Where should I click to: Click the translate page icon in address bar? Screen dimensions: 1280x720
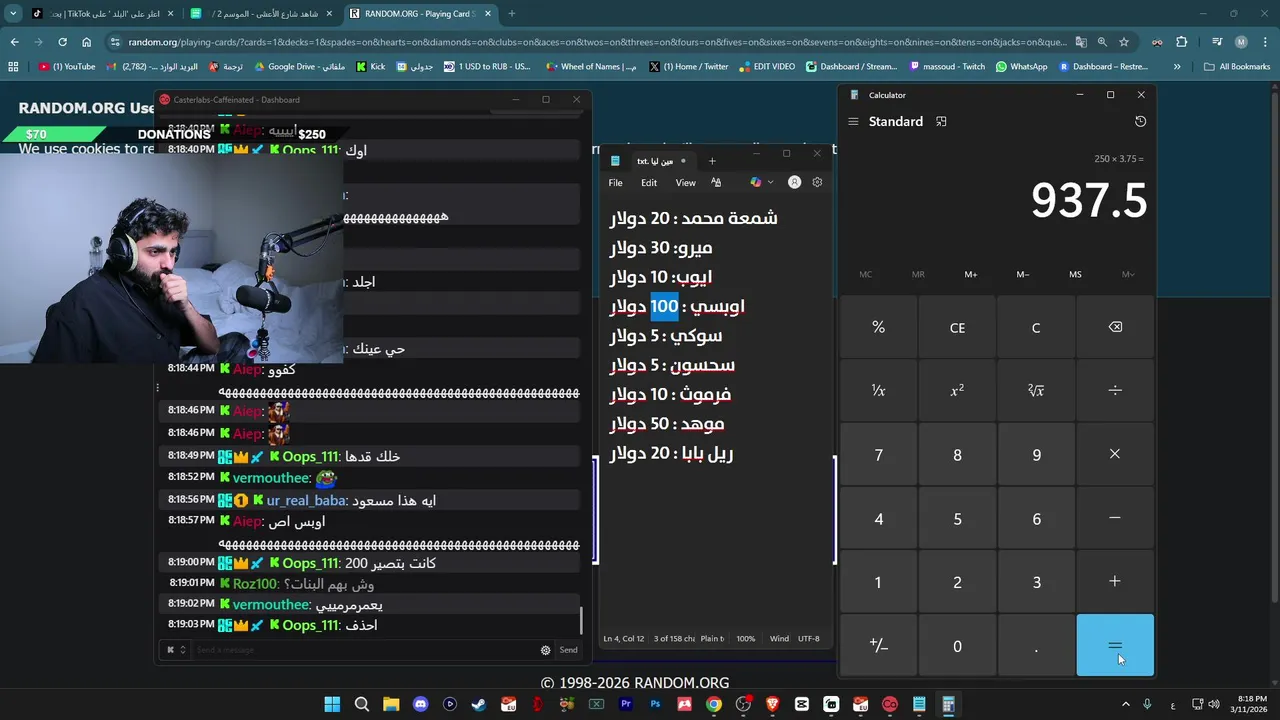pos(1081,42)
